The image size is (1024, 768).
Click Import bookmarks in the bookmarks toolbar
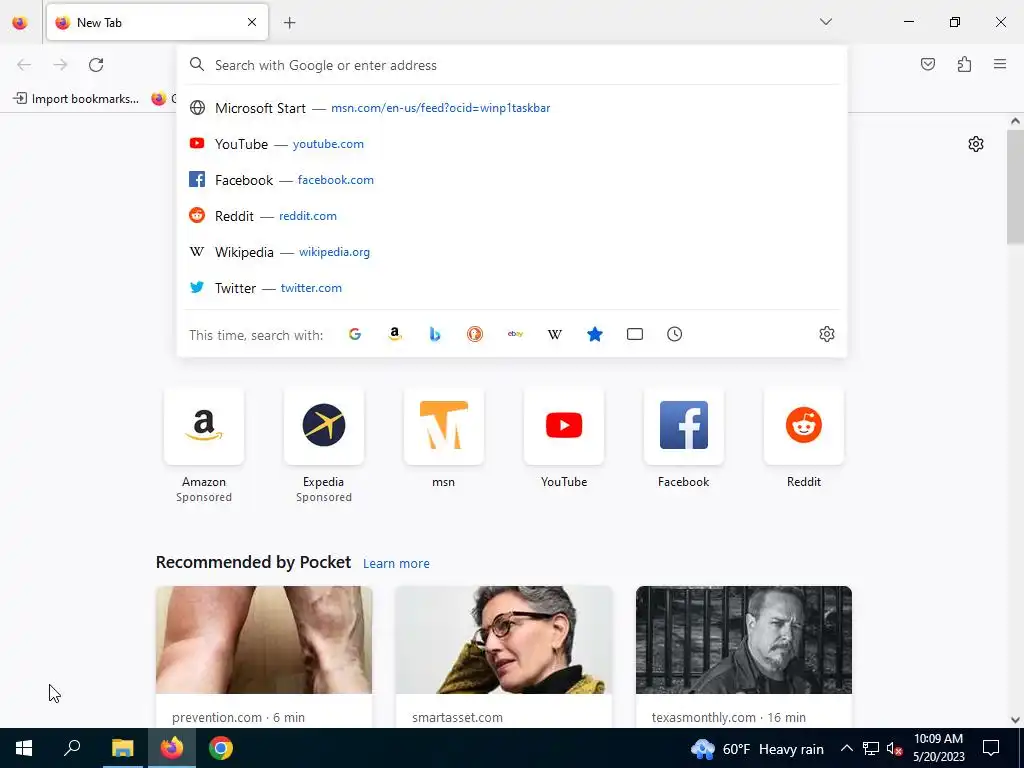[x=76, y=99]
